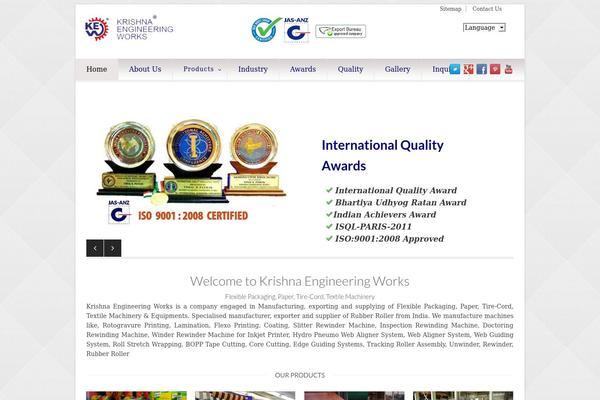Screen dimensions: 600x400
Task: Open the Quality menu item
Action: coord(350,69)
